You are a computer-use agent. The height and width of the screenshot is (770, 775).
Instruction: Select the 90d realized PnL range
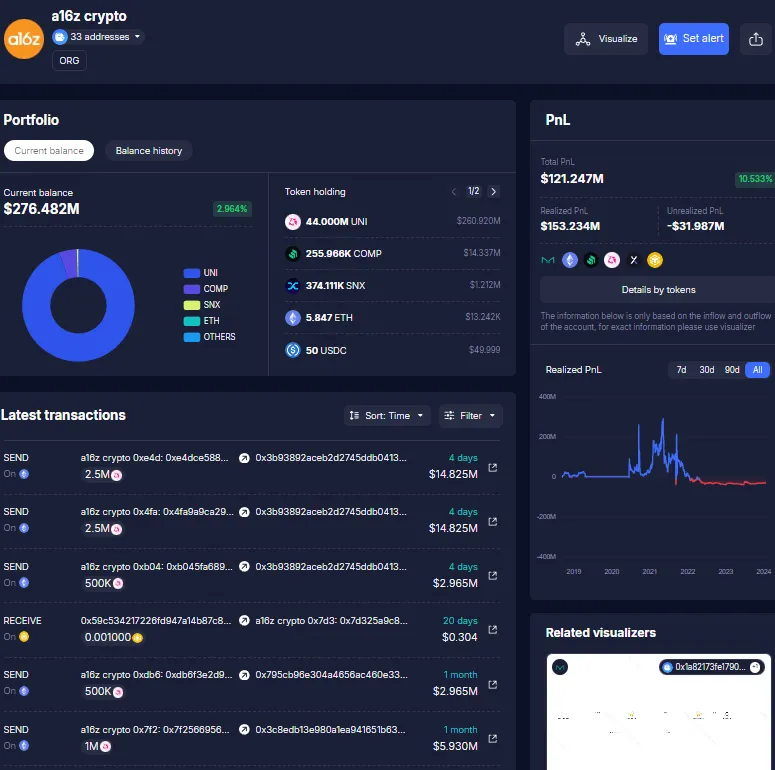[x=732, y=370]
